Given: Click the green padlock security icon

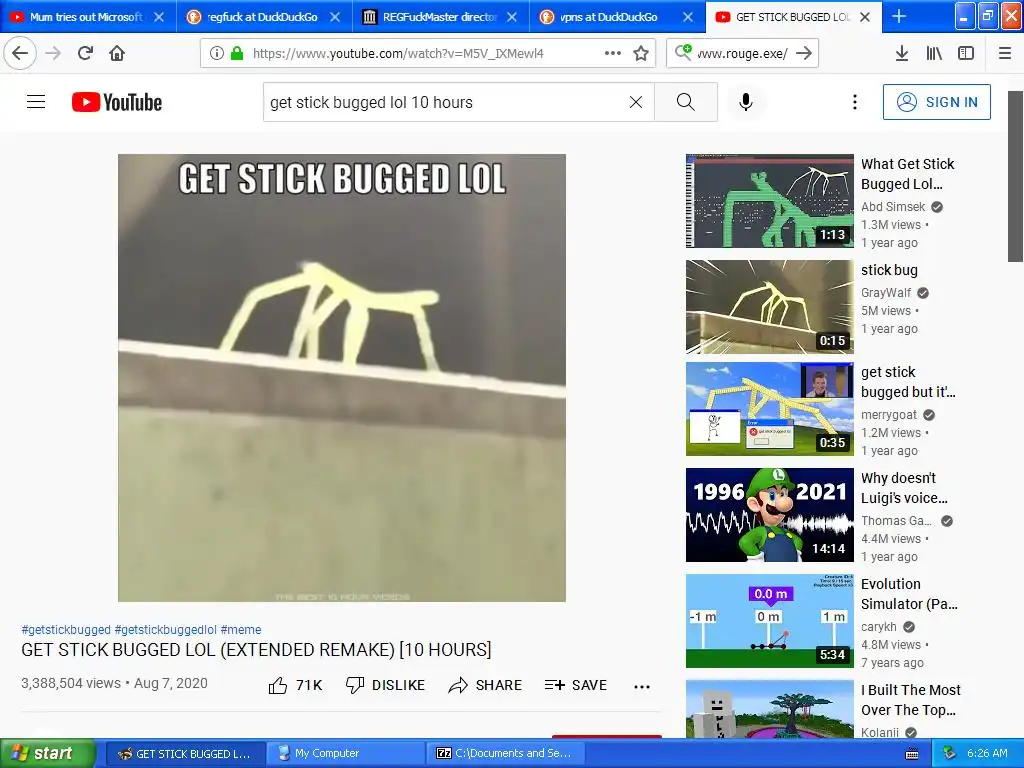Looking at the screenshot, I should (237, 53).
